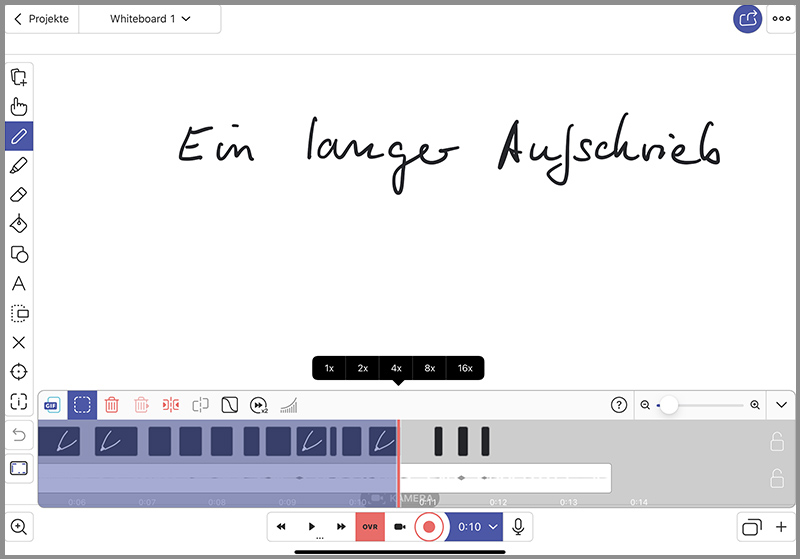Screen dimensions: 800x559
Task: Select the dashed selection insert tool
Action: pos(19,313)
